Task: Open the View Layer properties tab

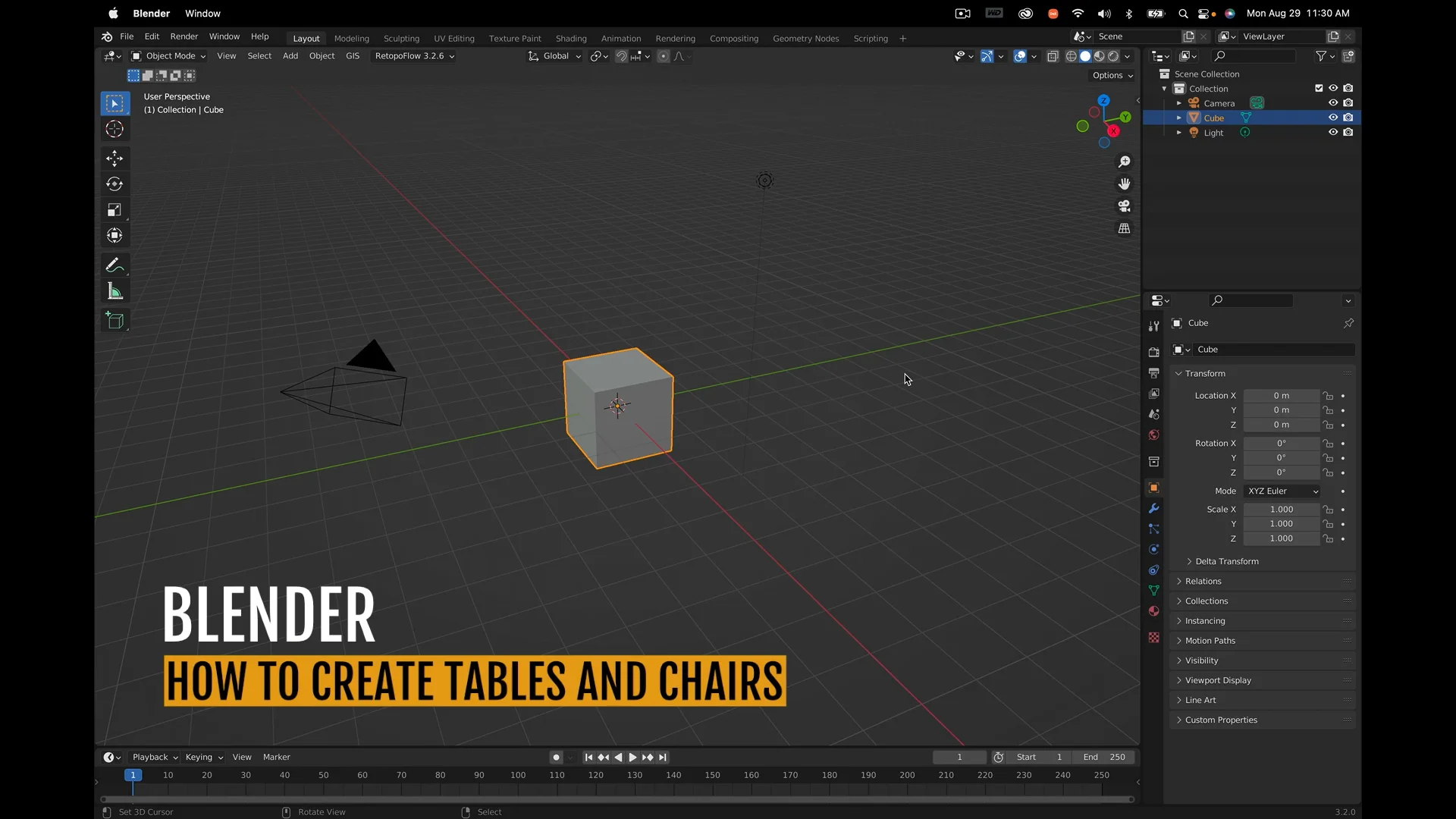Action: tap(1153, 394)
